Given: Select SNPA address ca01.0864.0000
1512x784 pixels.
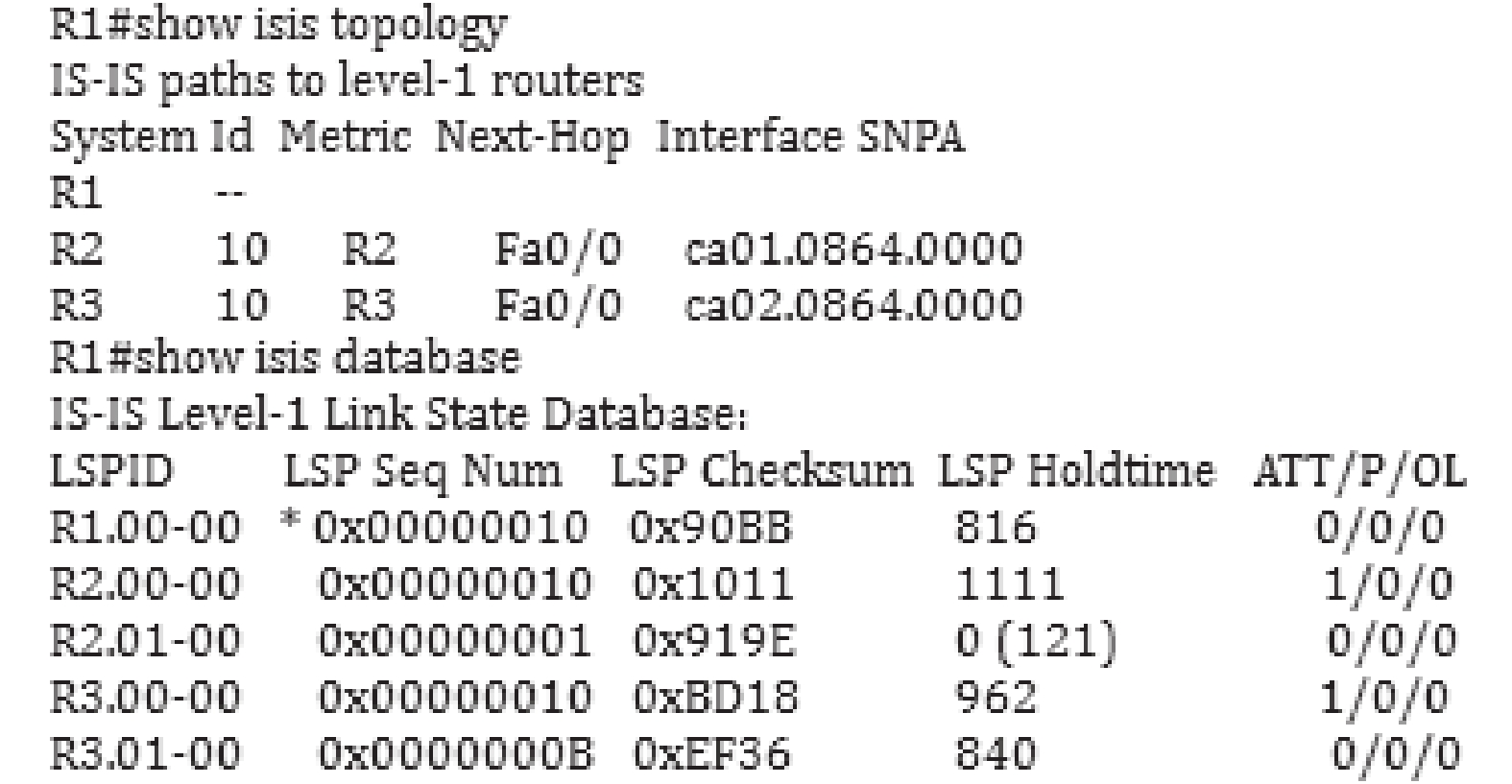Looking at the screenshot, I should click(x=853, y=249).
